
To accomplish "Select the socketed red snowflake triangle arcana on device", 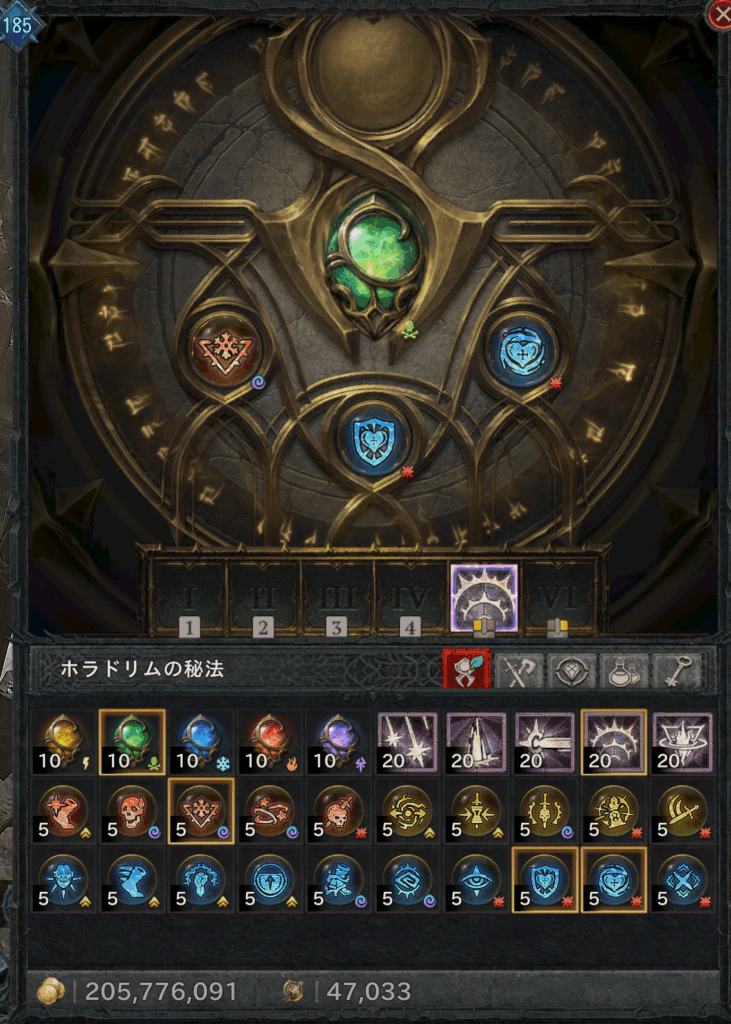I will [x=225, y=350].
